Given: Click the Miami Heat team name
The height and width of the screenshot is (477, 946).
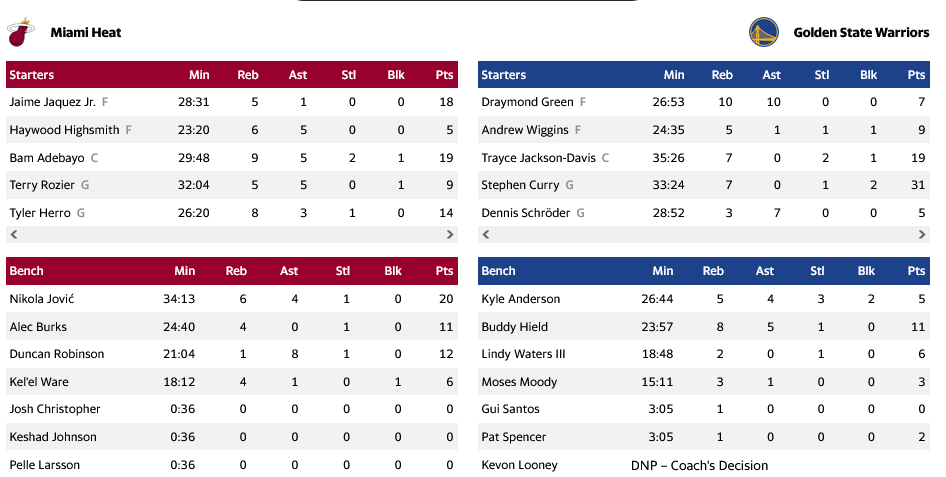Looking at the screenshot, I should pyautogui.click(x=86, y=33).
